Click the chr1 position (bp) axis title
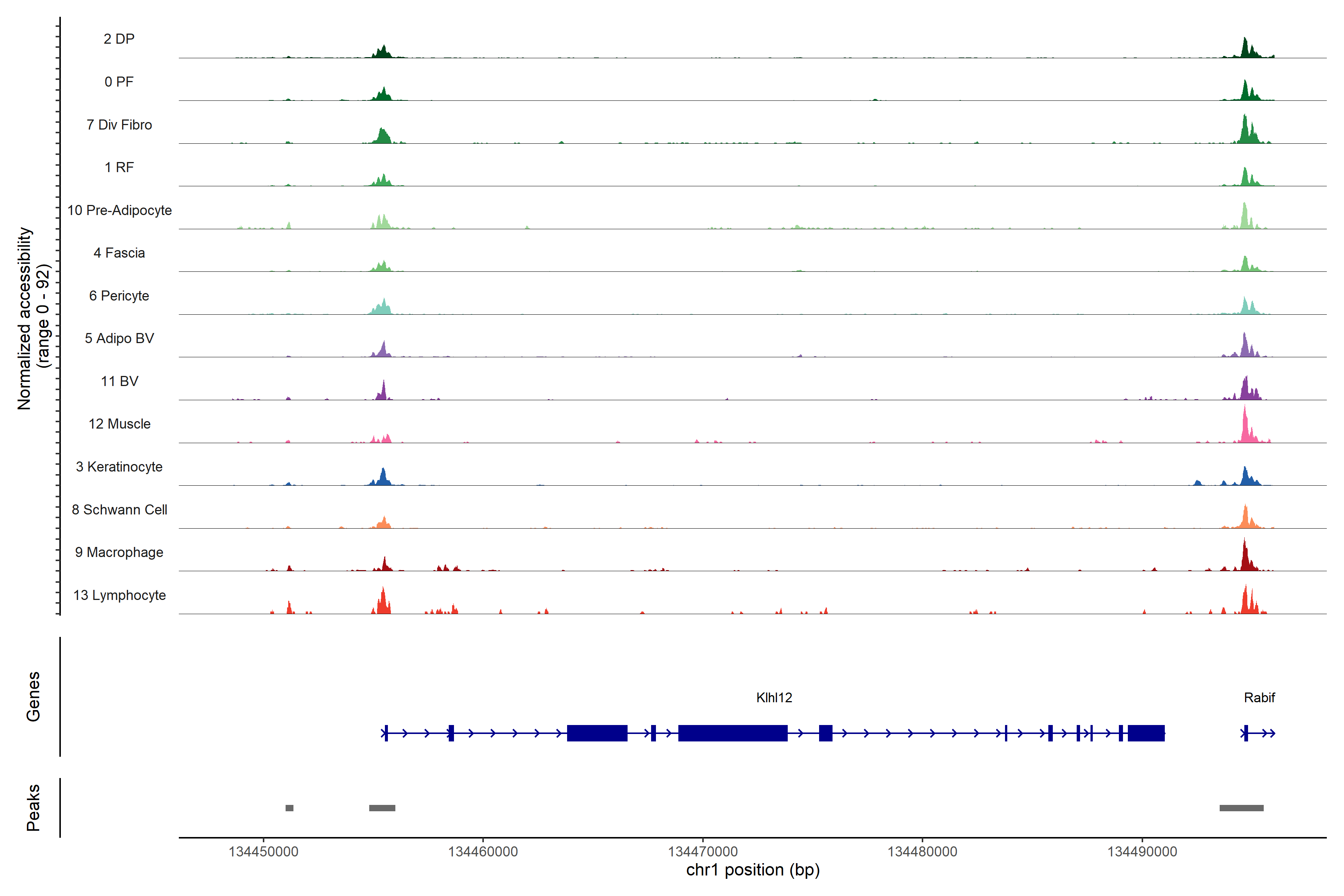The height and width of the screenshot is (896, 1344). (x=753, y=870)
